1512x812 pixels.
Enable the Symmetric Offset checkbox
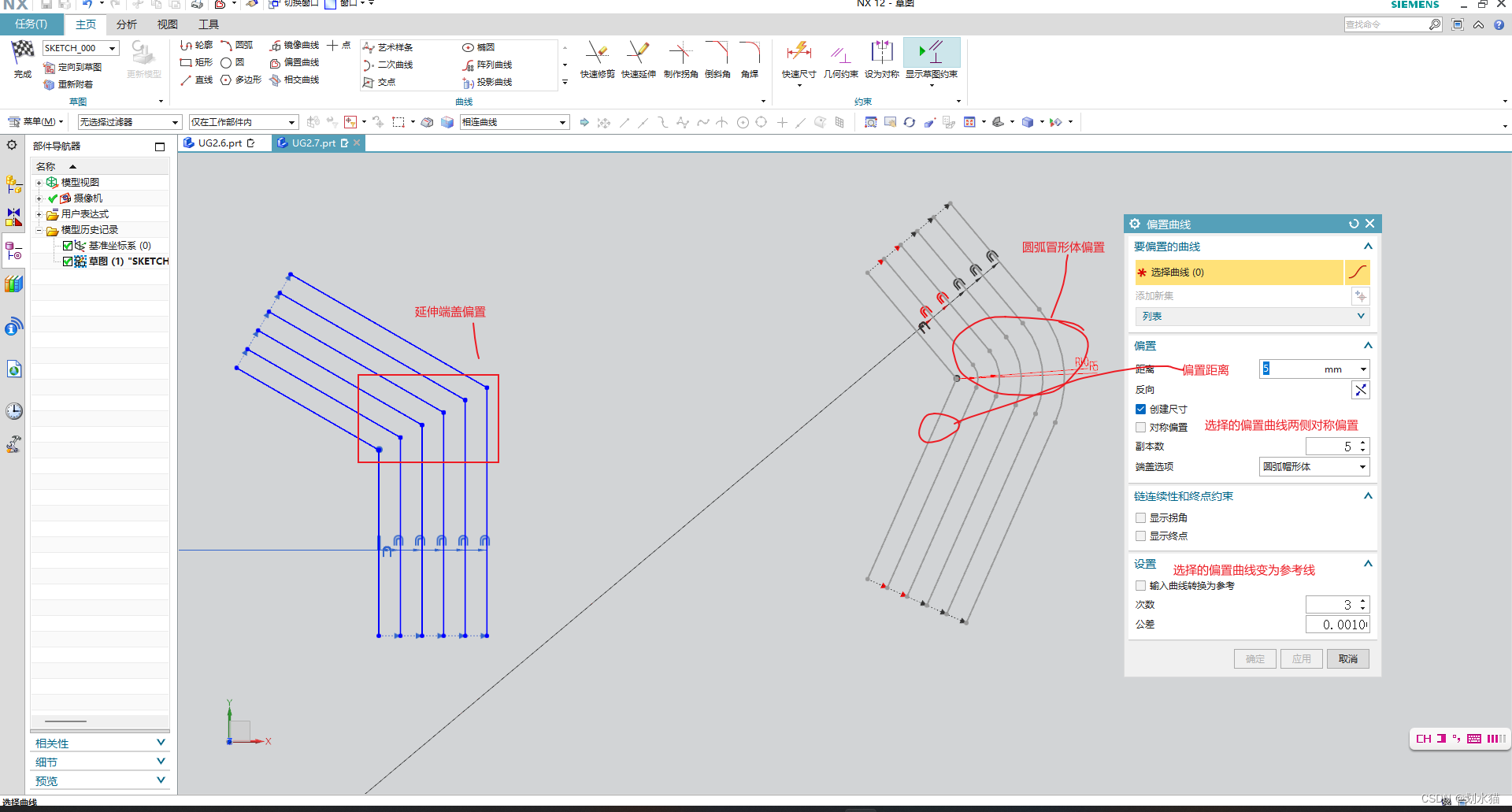pos(1140,427)
